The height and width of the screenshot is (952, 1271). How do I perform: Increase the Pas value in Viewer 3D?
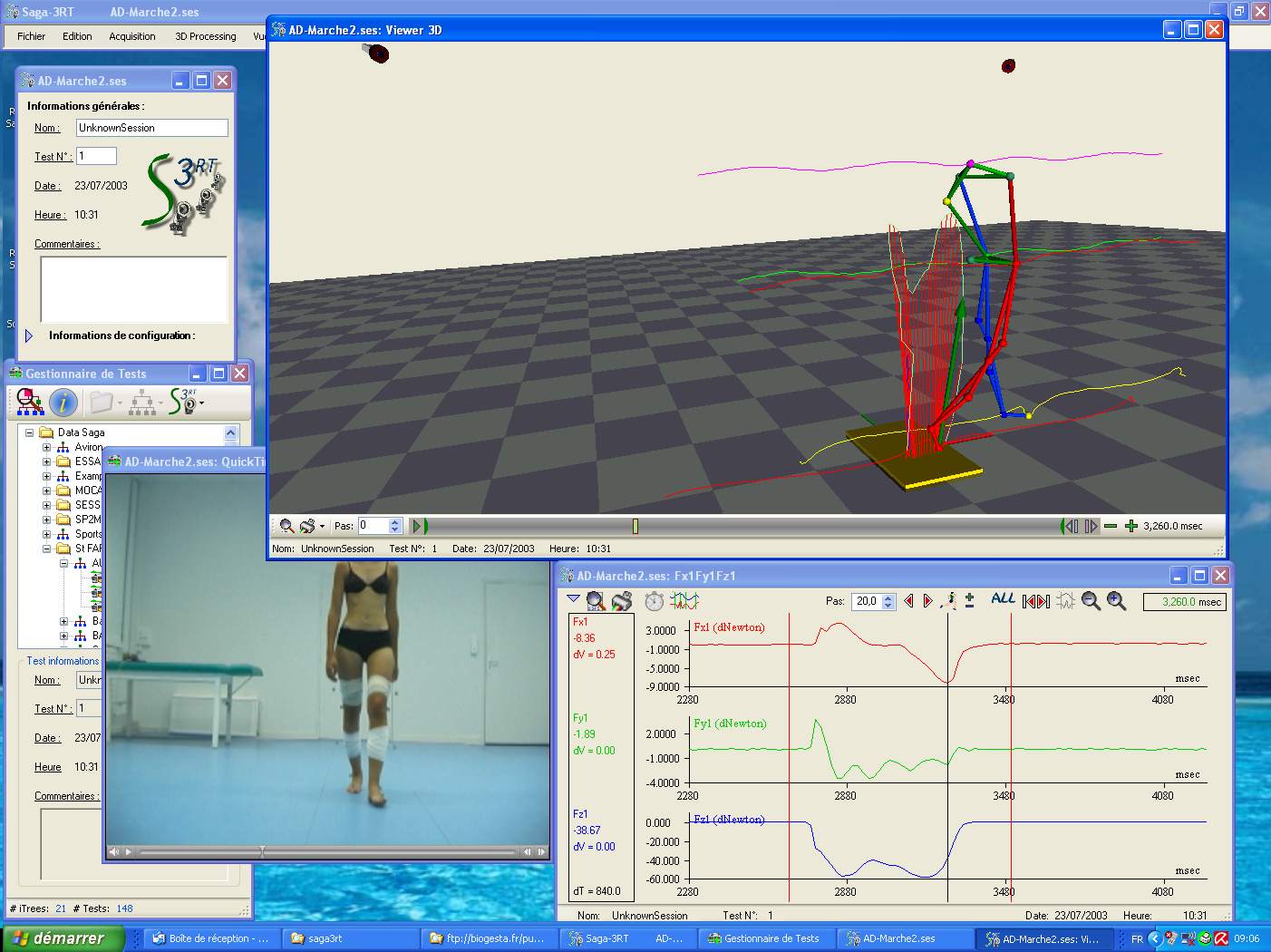coord(395,522)
